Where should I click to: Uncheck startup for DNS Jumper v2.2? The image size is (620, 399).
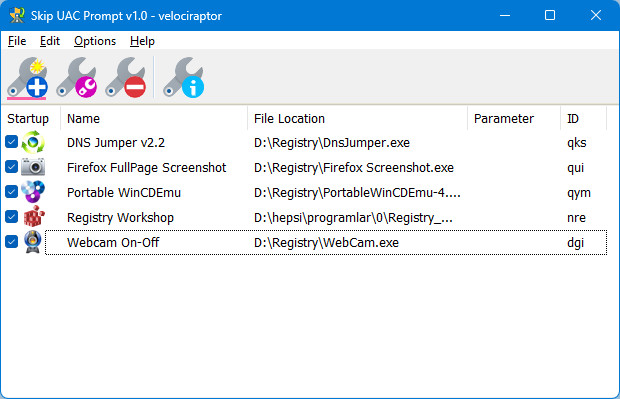(11, 142)
